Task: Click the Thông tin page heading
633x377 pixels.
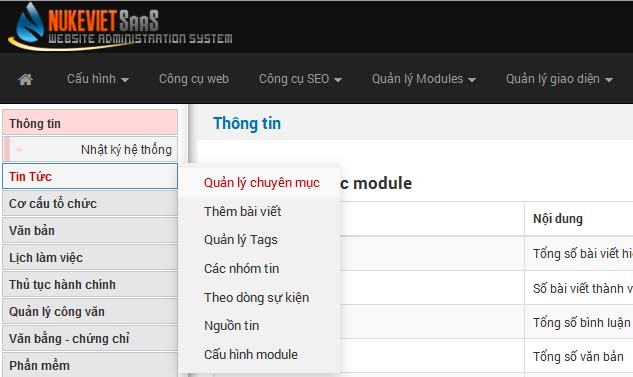Action: pos(247,124)
